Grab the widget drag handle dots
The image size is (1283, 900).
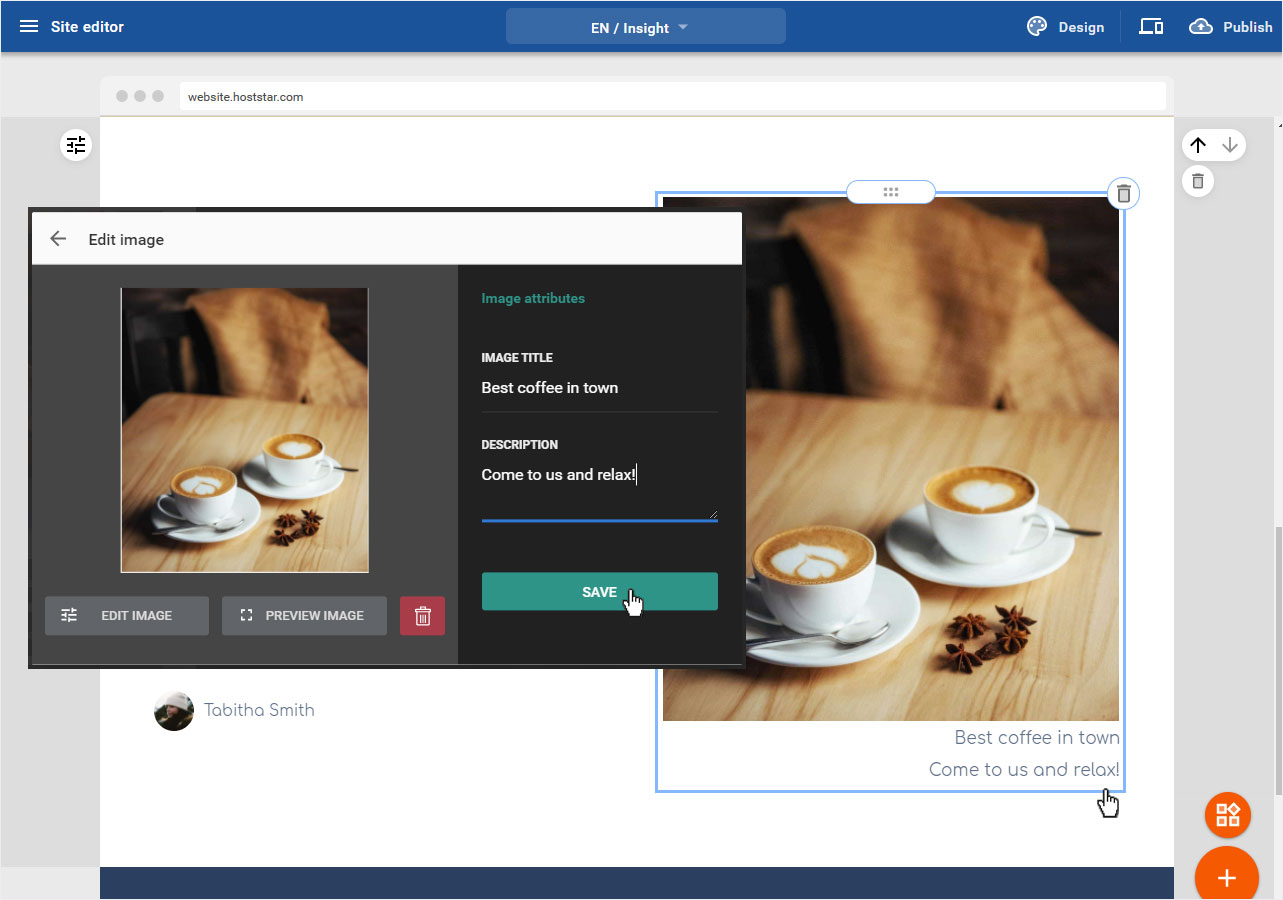891,192
